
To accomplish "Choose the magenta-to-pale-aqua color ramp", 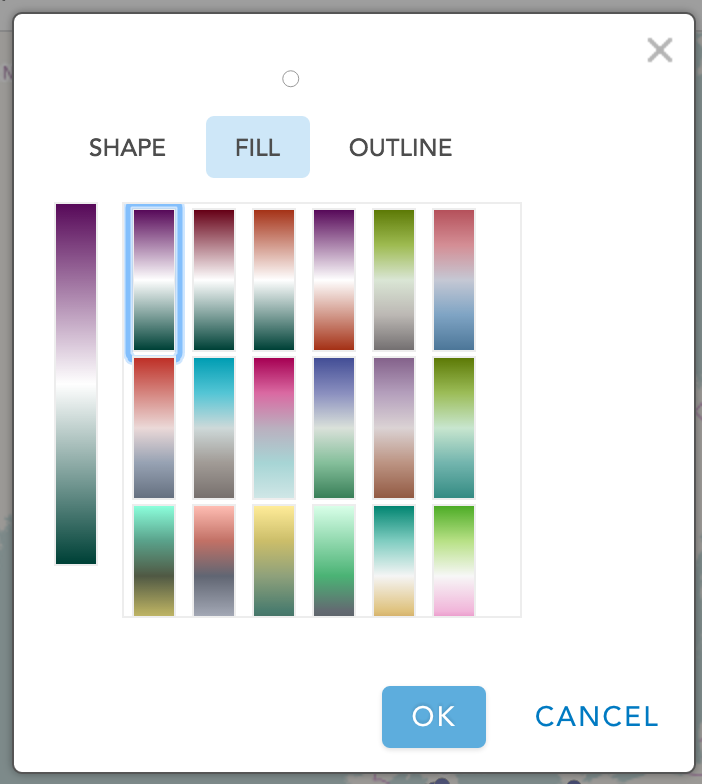I will click(274, 428).
